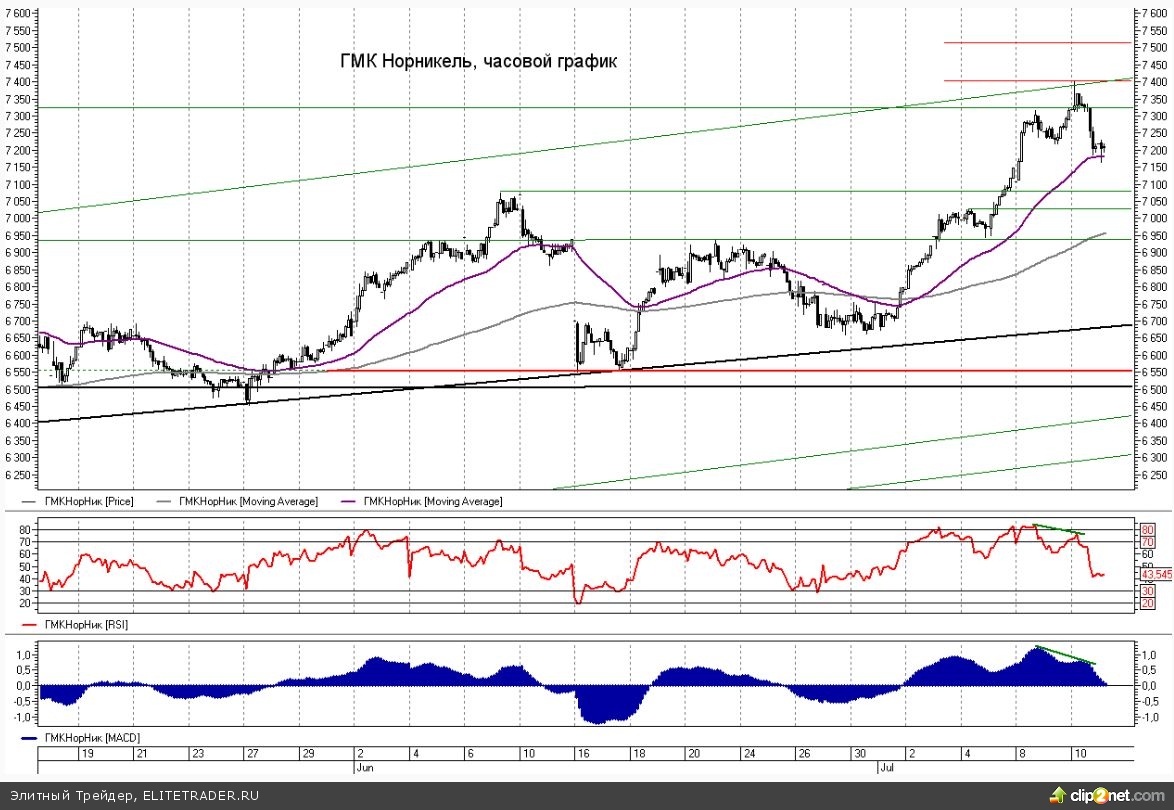
Task: Click the blue MACD legend line marker
Action: [28, 737]
